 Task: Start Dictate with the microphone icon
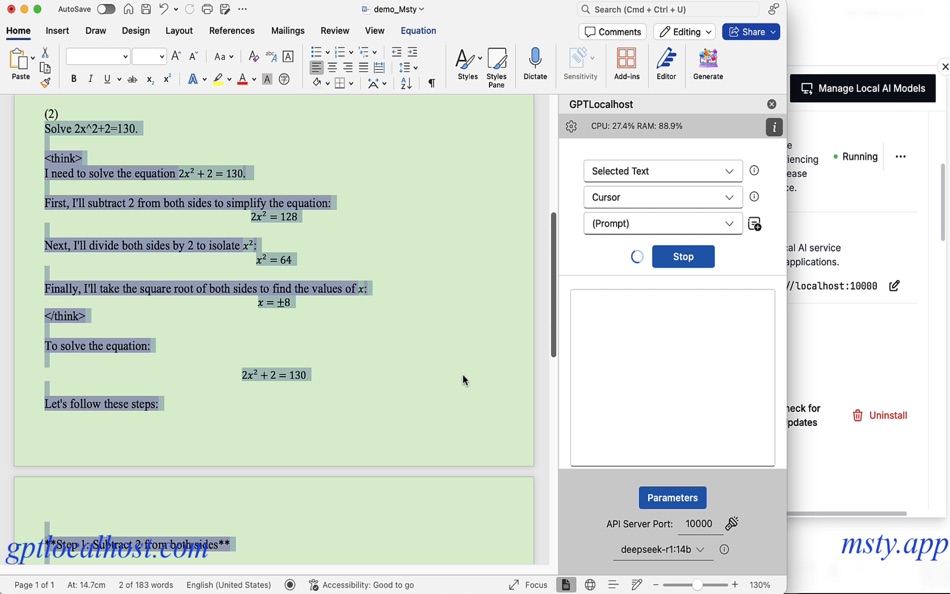535,64
